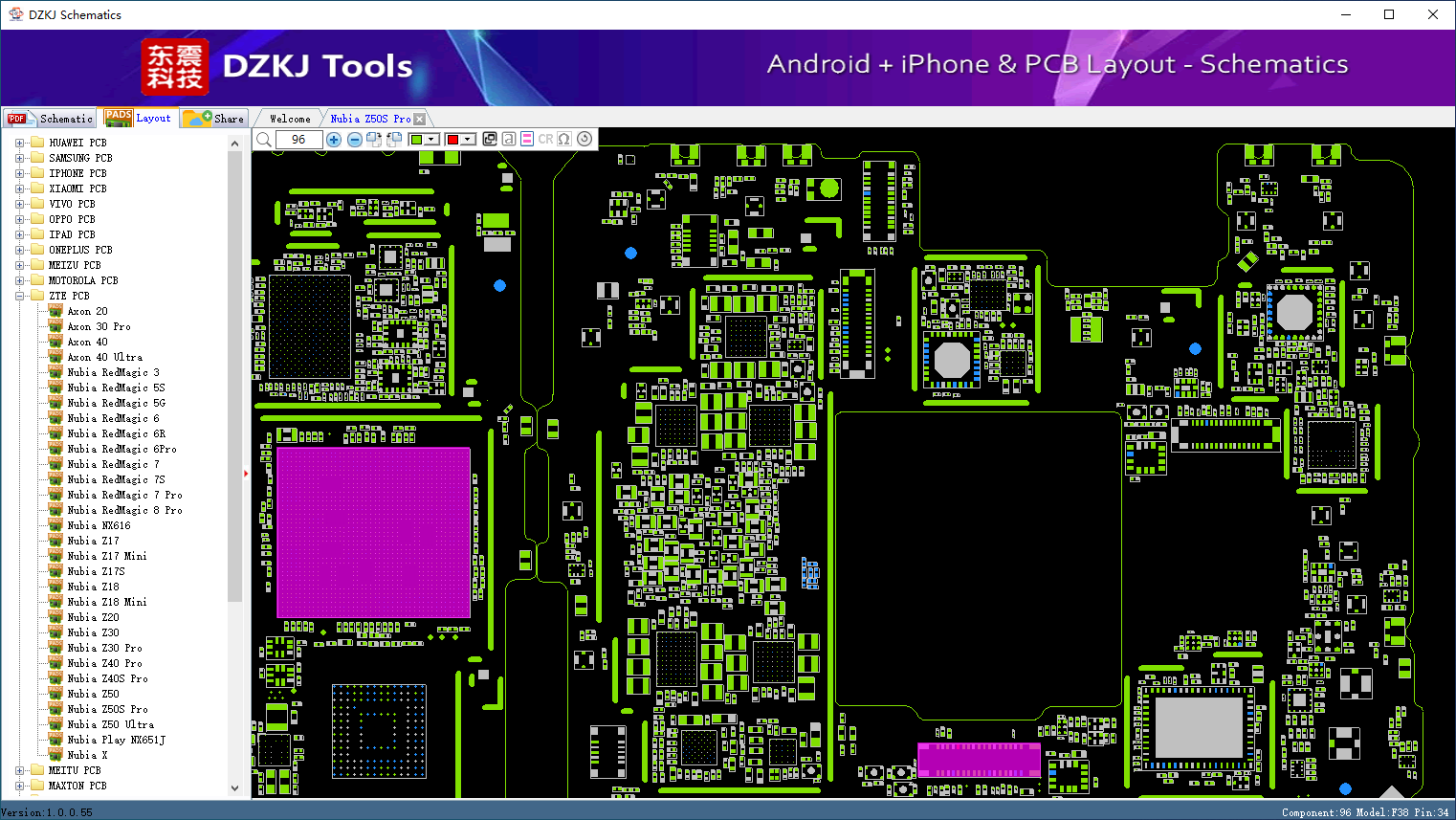Open the Nubia RedMagic 8 Pro layout
This screenshot has height=820, width=1456.
(124, 510)
